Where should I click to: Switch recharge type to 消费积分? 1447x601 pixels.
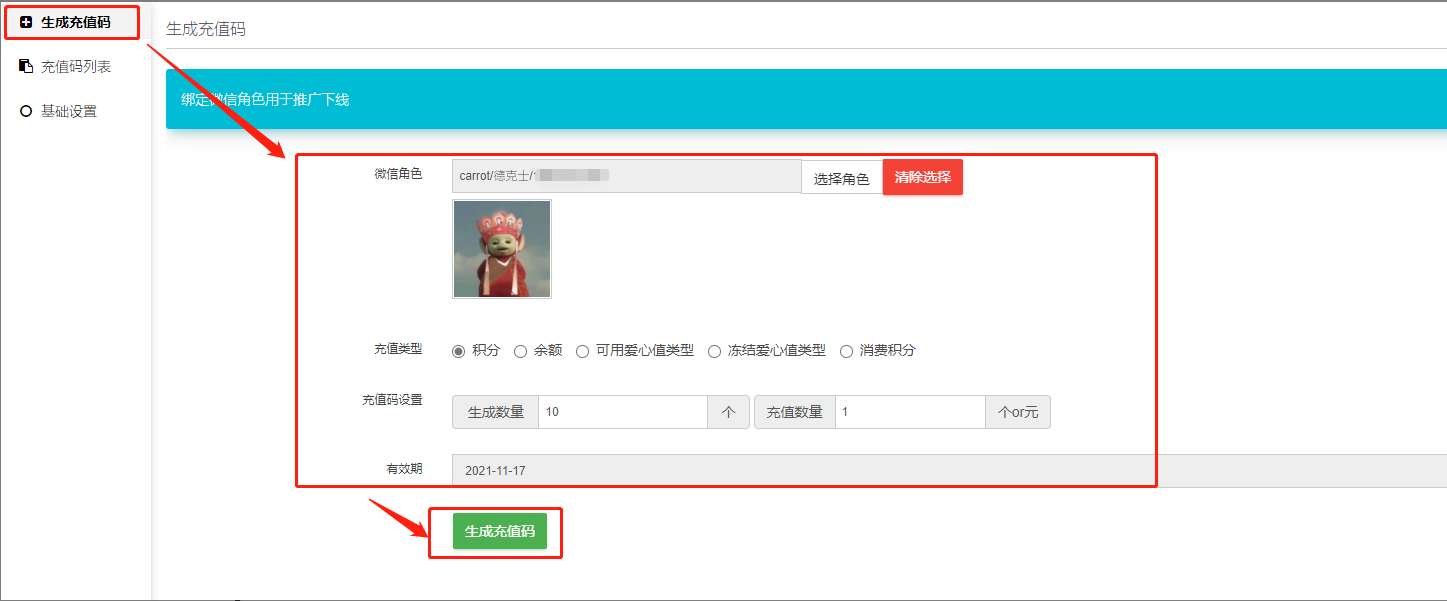[846, 351]
